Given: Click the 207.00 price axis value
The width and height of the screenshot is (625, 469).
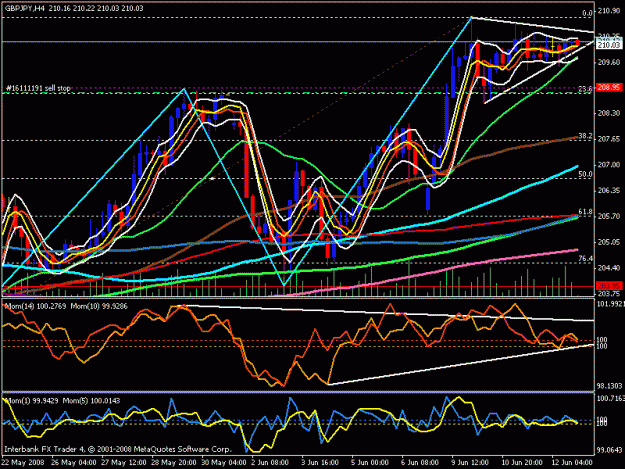Looking at the screenshot, I should 609,165.
